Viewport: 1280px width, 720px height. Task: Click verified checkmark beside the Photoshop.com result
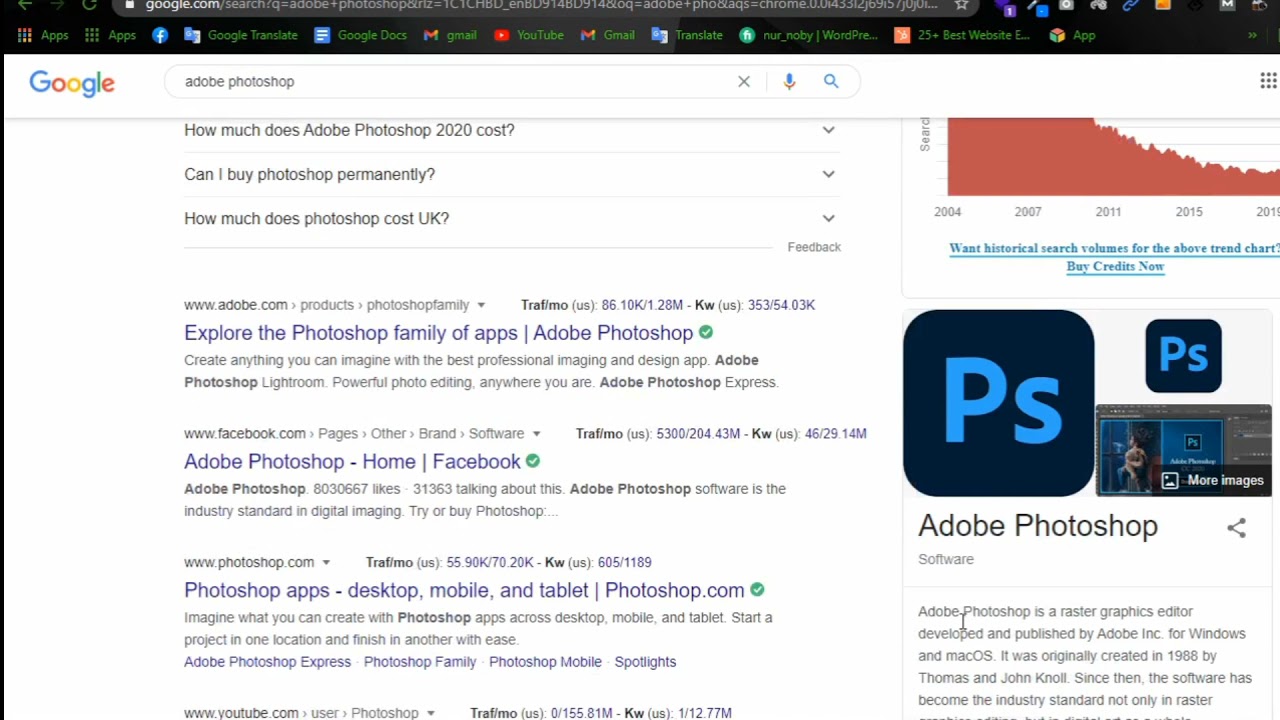pos(757,590)
